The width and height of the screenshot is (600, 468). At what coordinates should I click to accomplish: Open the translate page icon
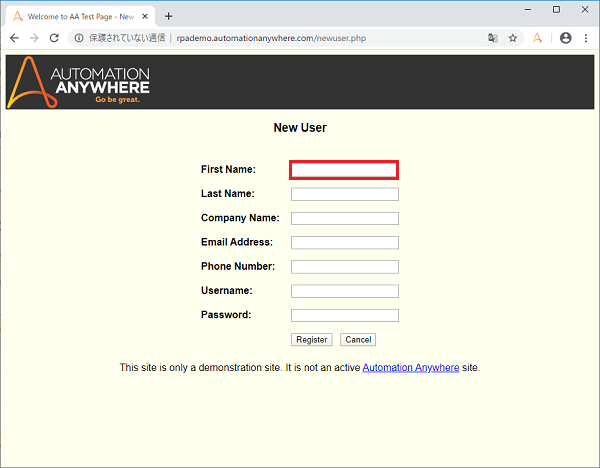pos(493,38)
